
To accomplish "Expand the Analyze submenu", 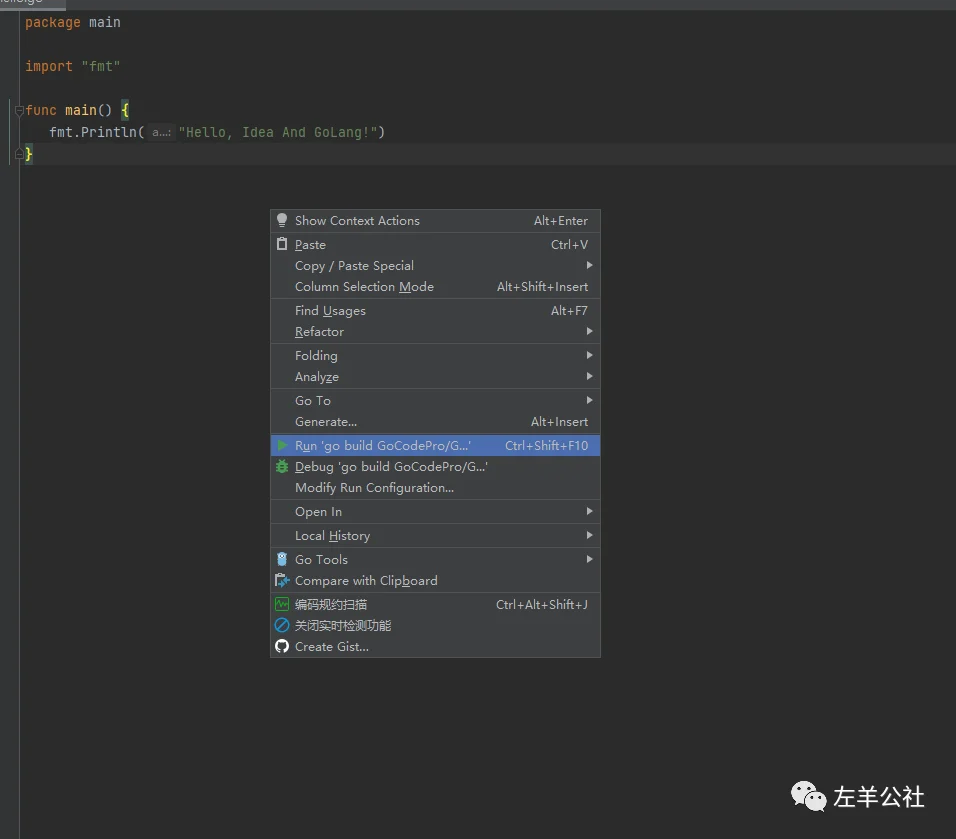I will pos(317,377).
